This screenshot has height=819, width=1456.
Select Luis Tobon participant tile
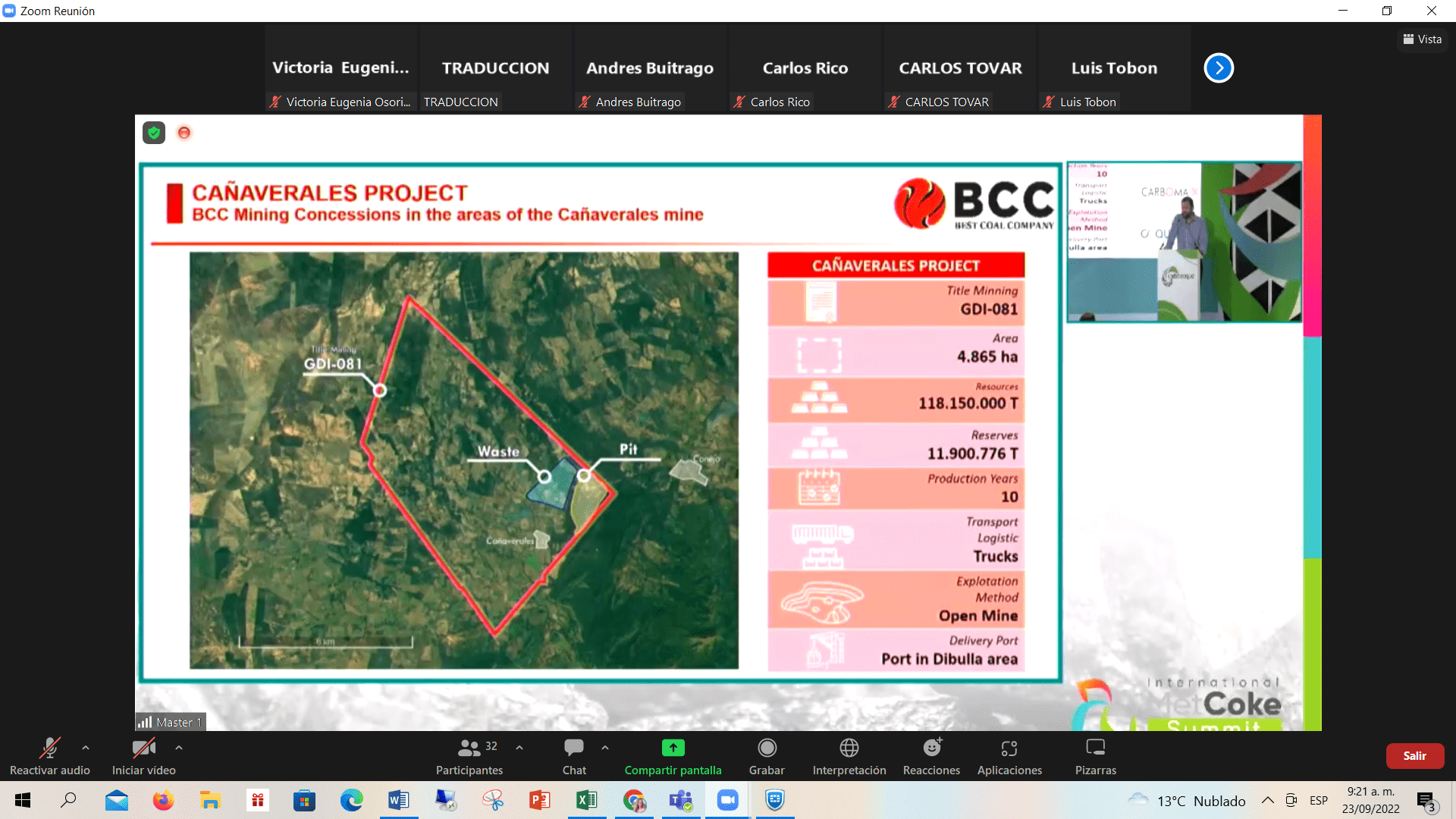[1115, 69]
